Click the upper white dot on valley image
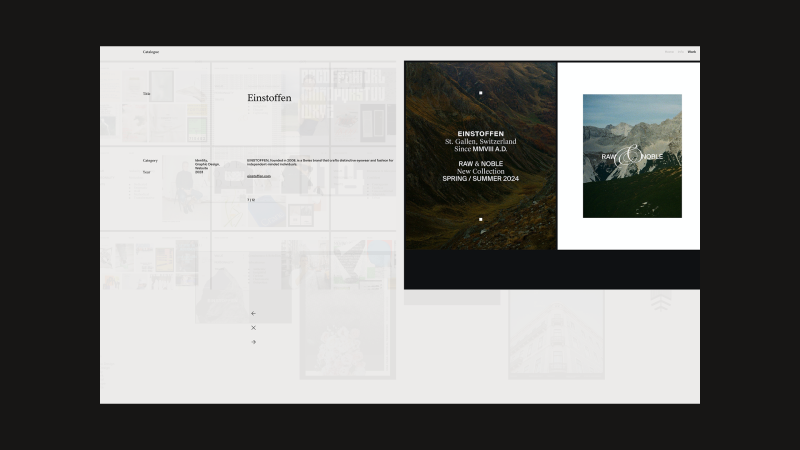800x450 pixels. [480, 93]
